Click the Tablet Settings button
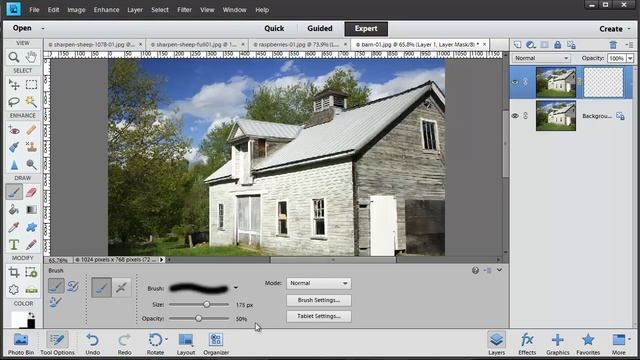 (x=318, y=316)
